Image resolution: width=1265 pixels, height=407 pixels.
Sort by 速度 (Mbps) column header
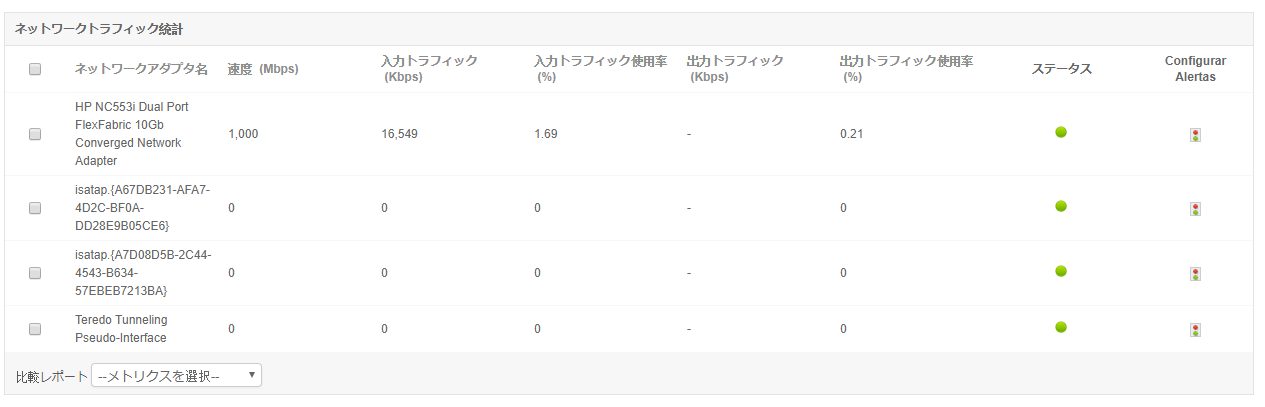[x=263, y=69]
